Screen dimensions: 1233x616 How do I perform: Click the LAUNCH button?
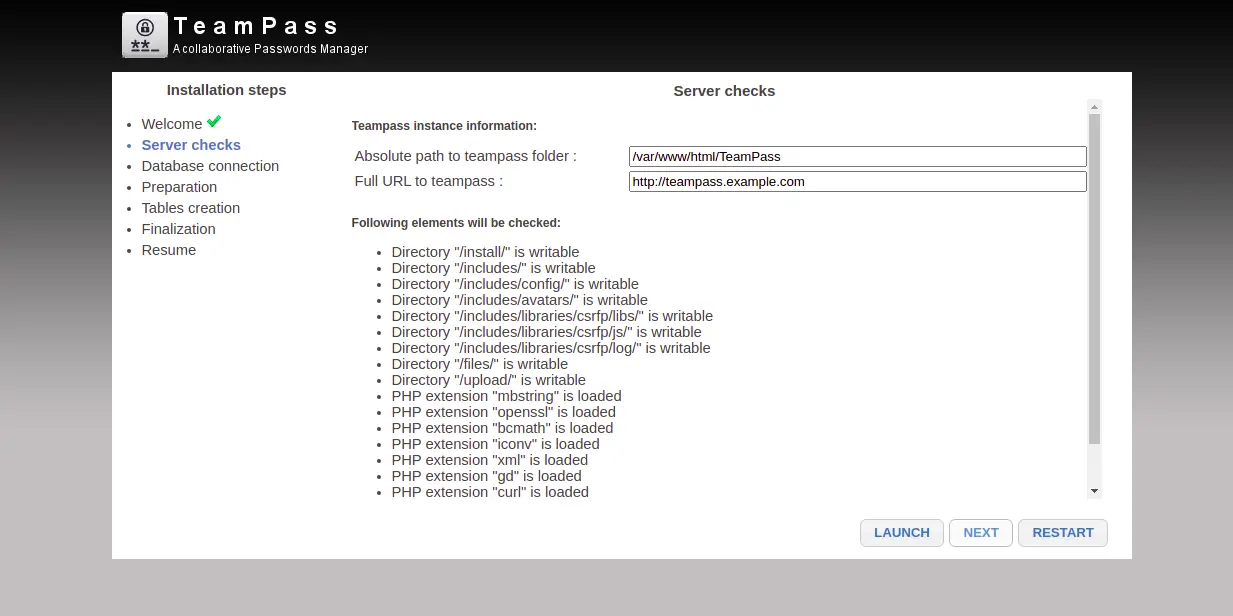click(x=902, y=533)
